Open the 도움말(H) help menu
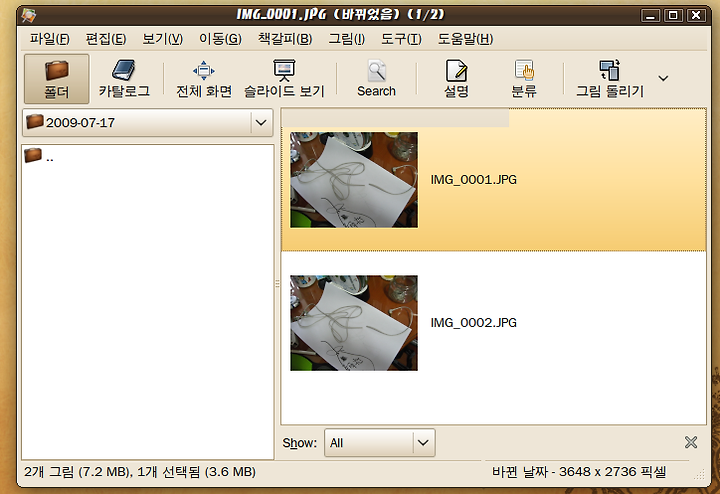The height and width of the screenshot is (494, 720). click(x=465, y=39)
